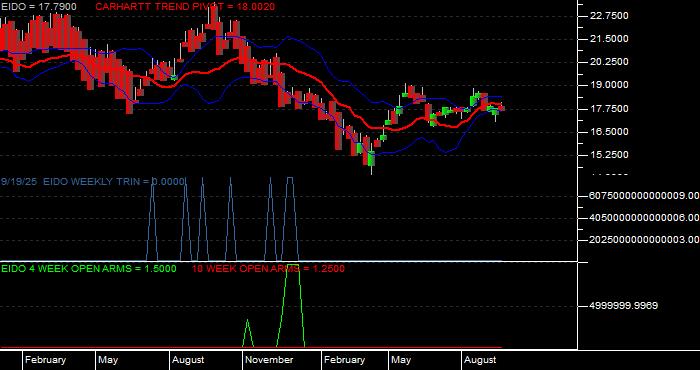Click the tall green ARMS spike peak
This screenshot has height=370, width=700.
292,266
